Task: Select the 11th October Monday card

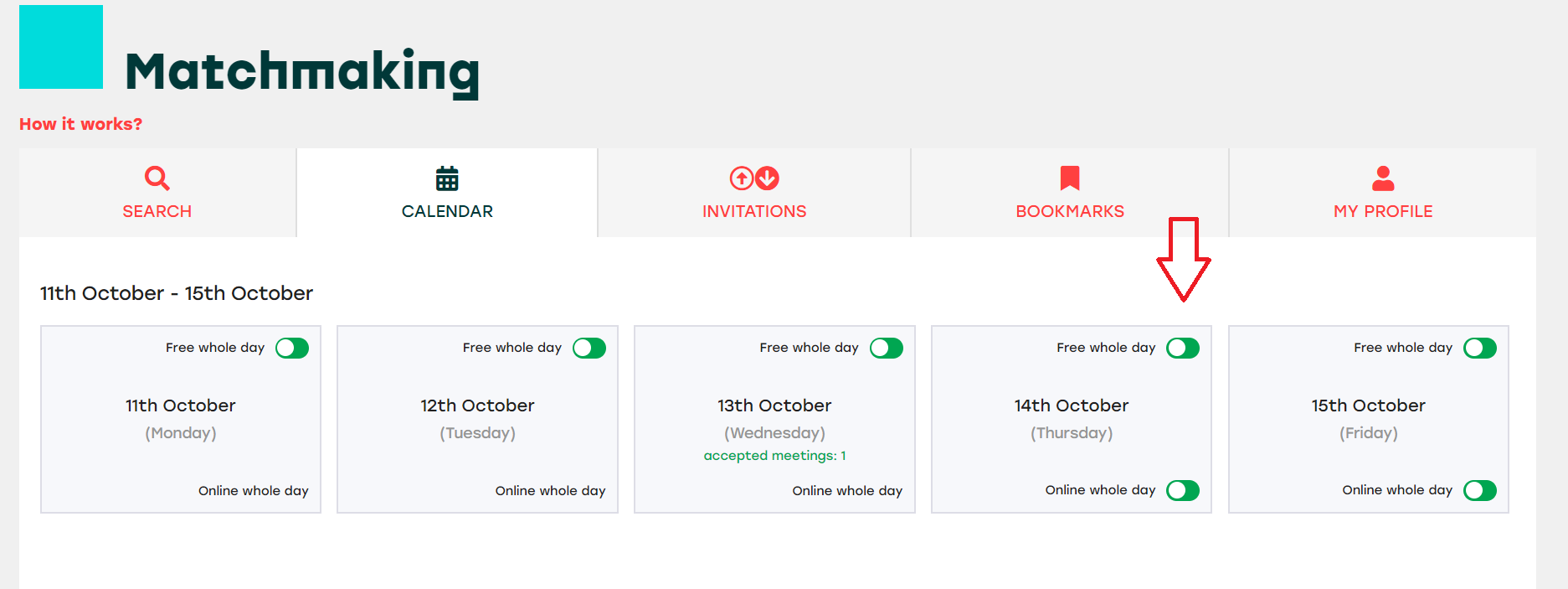Action: coord(181,419)
